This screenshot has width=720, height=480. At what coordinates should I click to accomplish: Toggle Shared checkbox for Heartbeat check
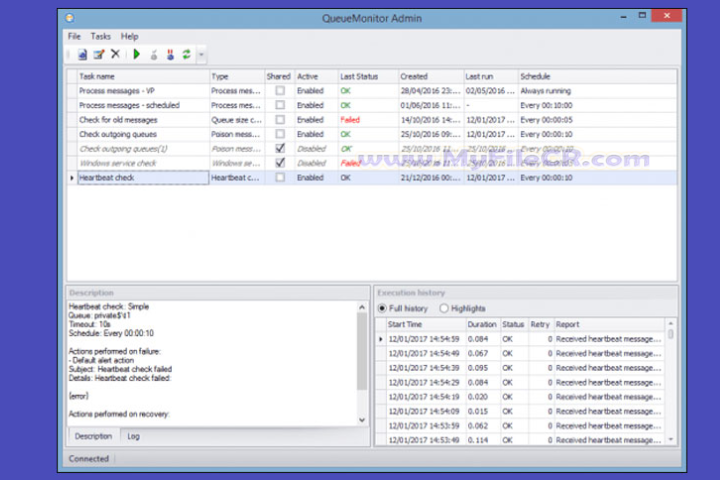280,178
